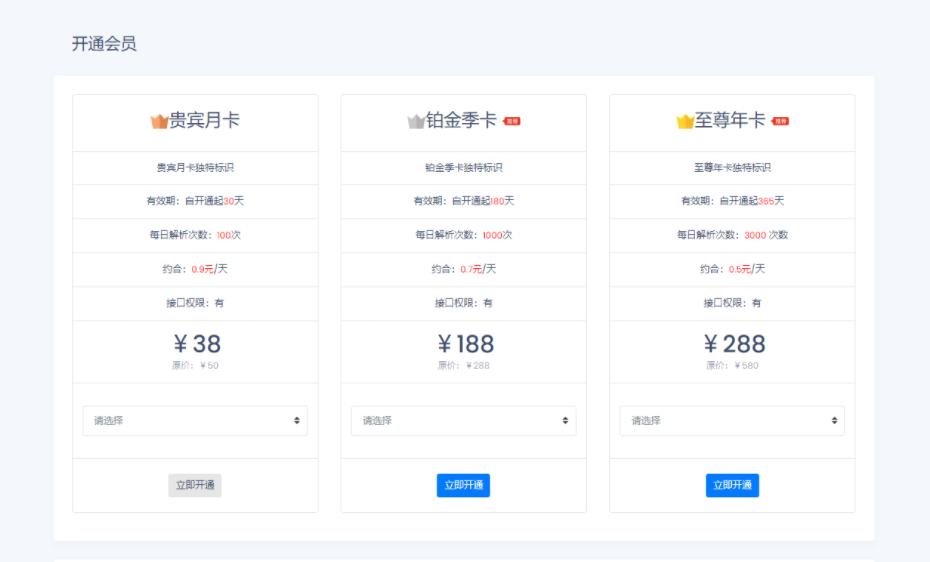This screenshot has height=562, width=930.
Task: Click the orange crown icon beside 贵宾月卡
Action: pos(159,121)
